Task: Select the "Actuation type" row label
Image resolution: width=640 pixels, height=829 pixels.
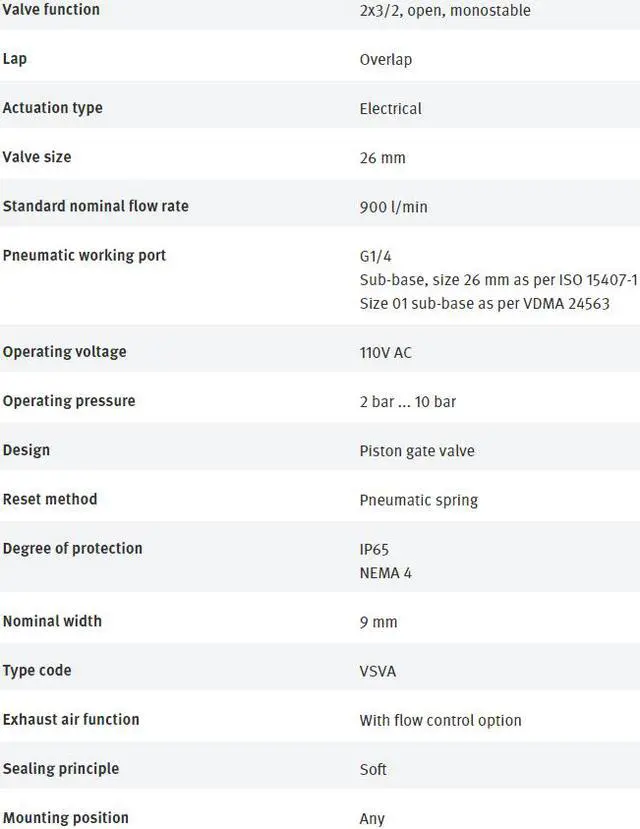Action: pos(52,108)
